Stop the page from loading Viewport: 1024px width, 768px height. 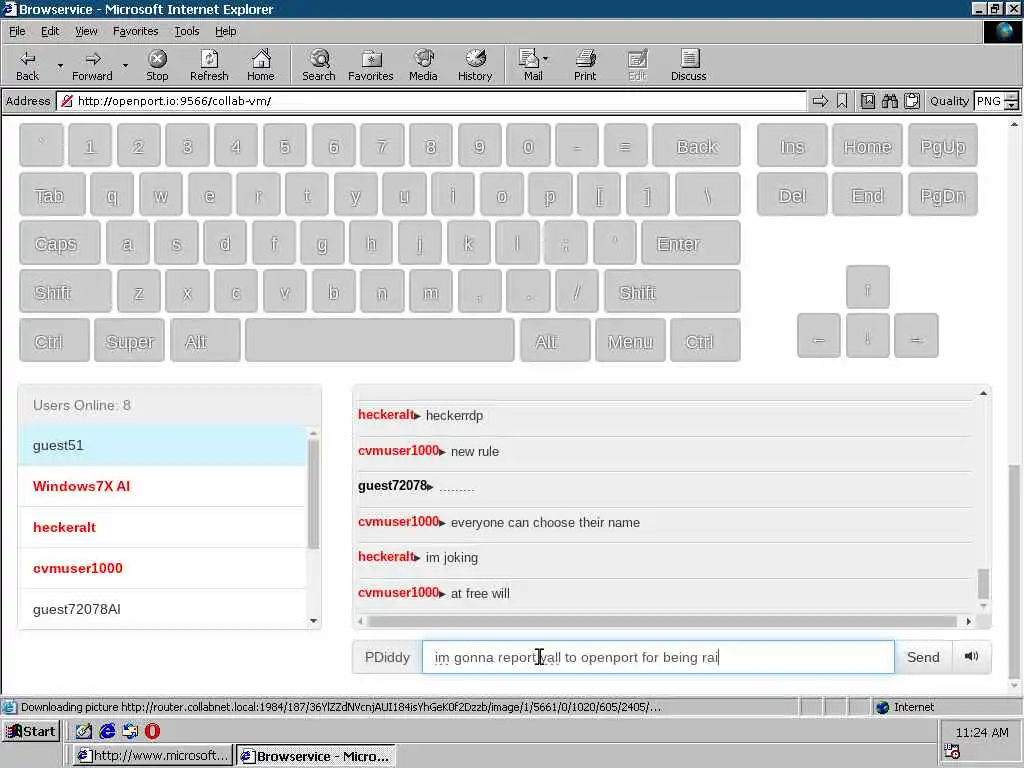[x=157, y=65]
